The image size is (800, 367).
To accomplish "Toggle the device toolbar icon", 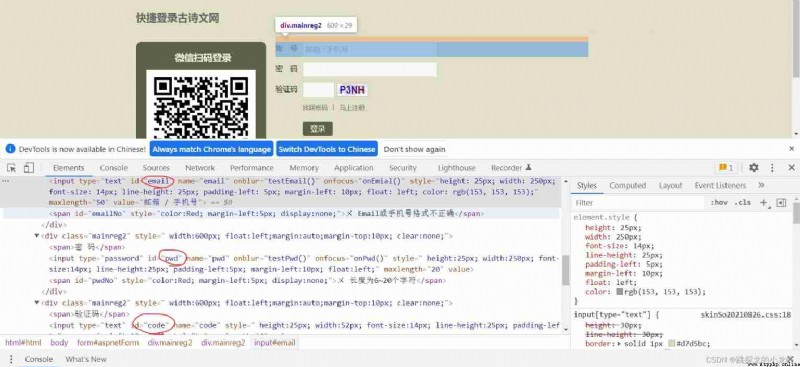I will coord(29,167).
